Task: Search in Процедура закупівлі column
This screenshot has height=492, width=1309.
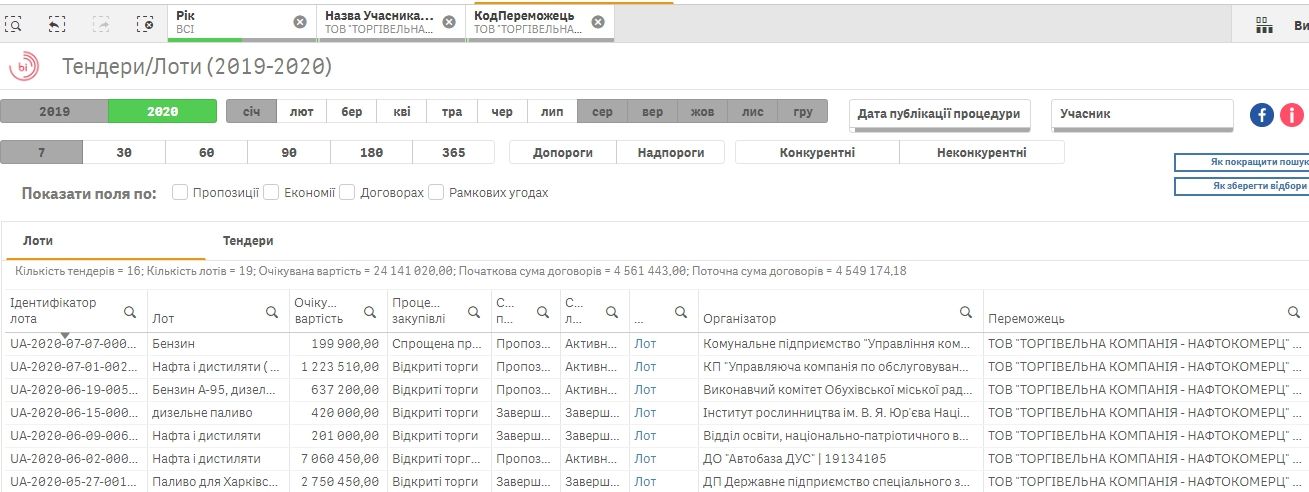Action: (x=474, y=311)
